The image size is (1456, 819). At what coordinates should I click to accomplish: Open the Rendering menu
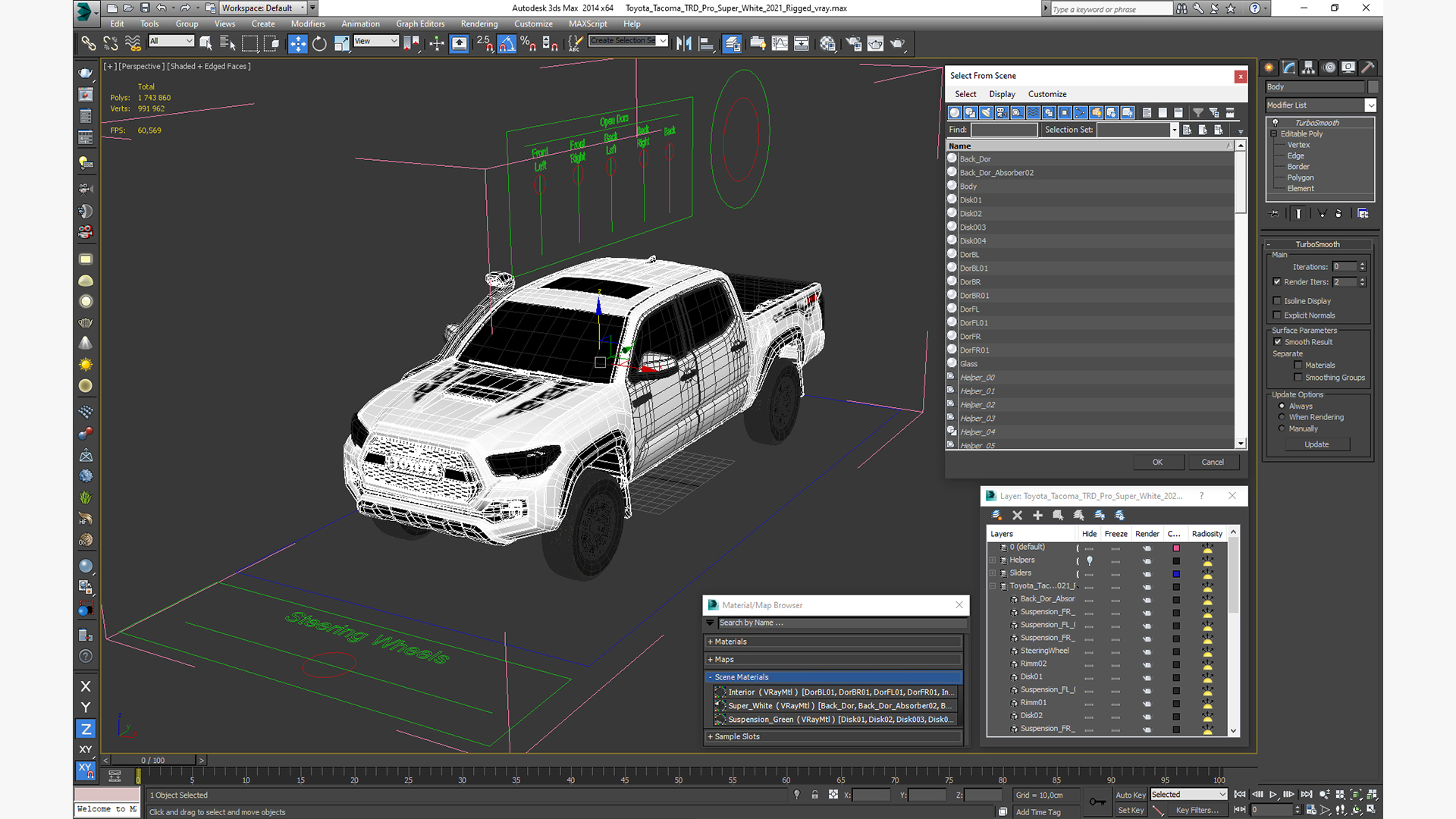click(x=479, y=24)
